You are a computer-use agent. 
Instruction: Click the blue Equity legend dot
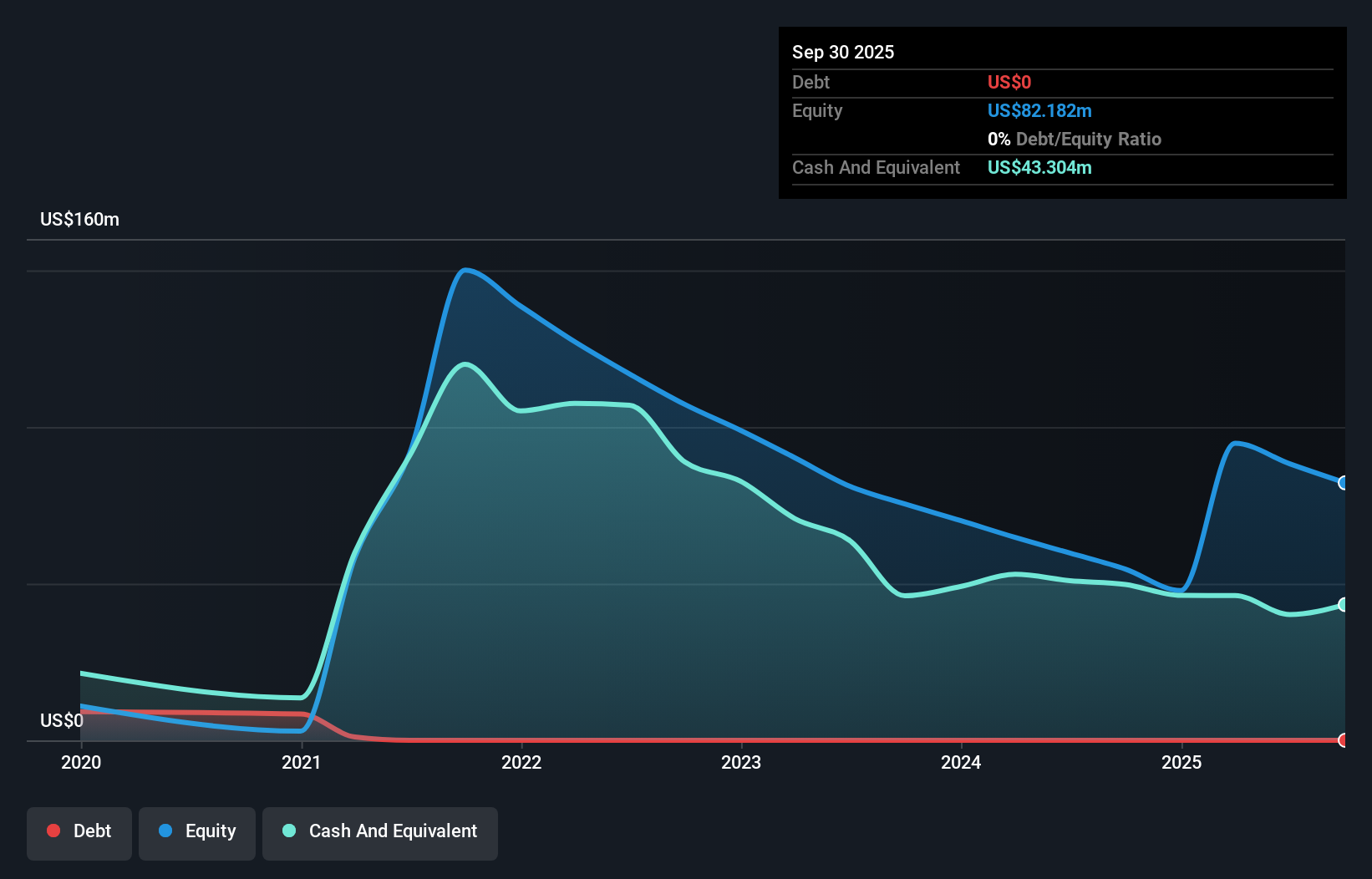(165, 831)
